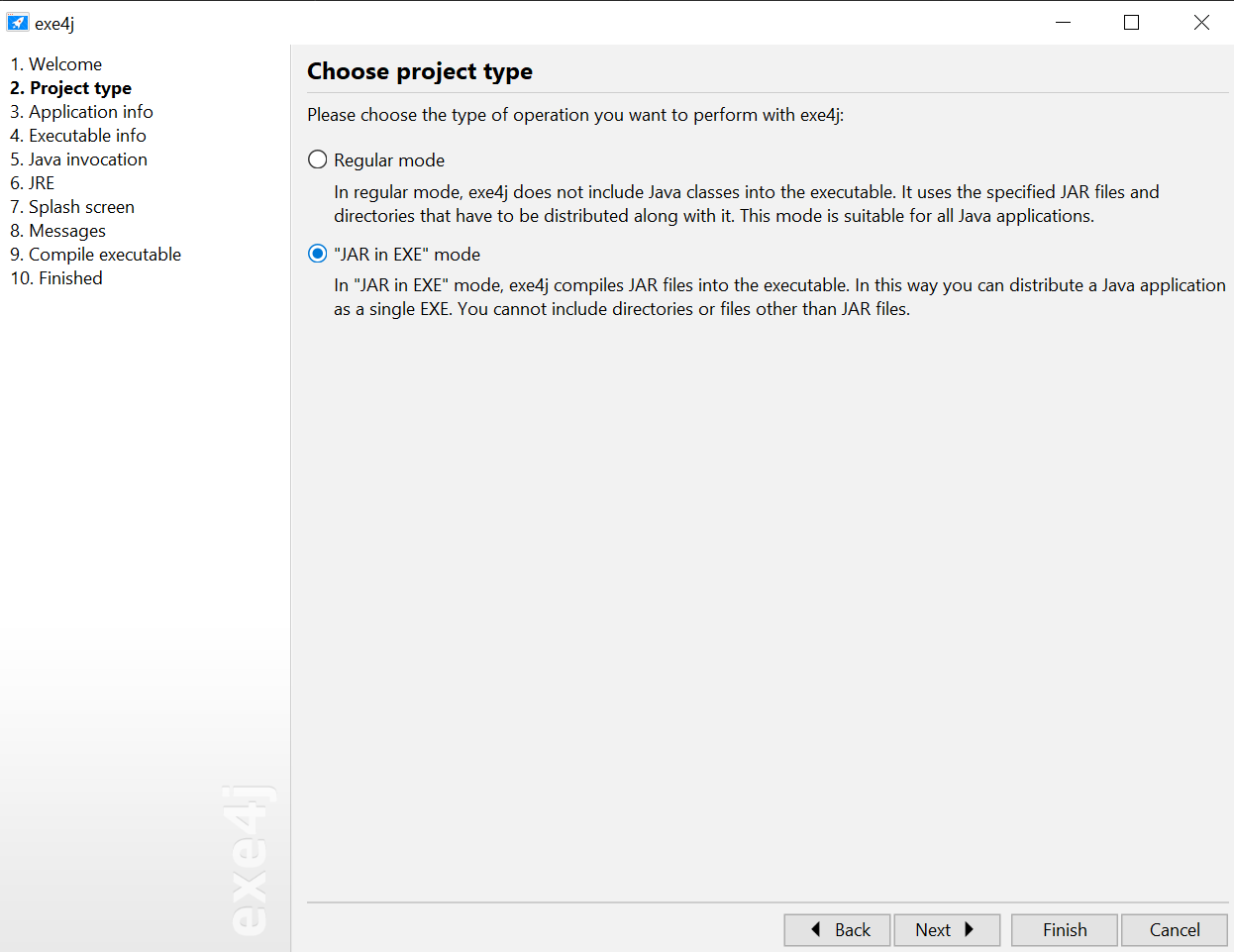Image resolution: width=1234 pixels, height=952 pixels.
Task: Click the Finish button
Action: (1065, 929)
